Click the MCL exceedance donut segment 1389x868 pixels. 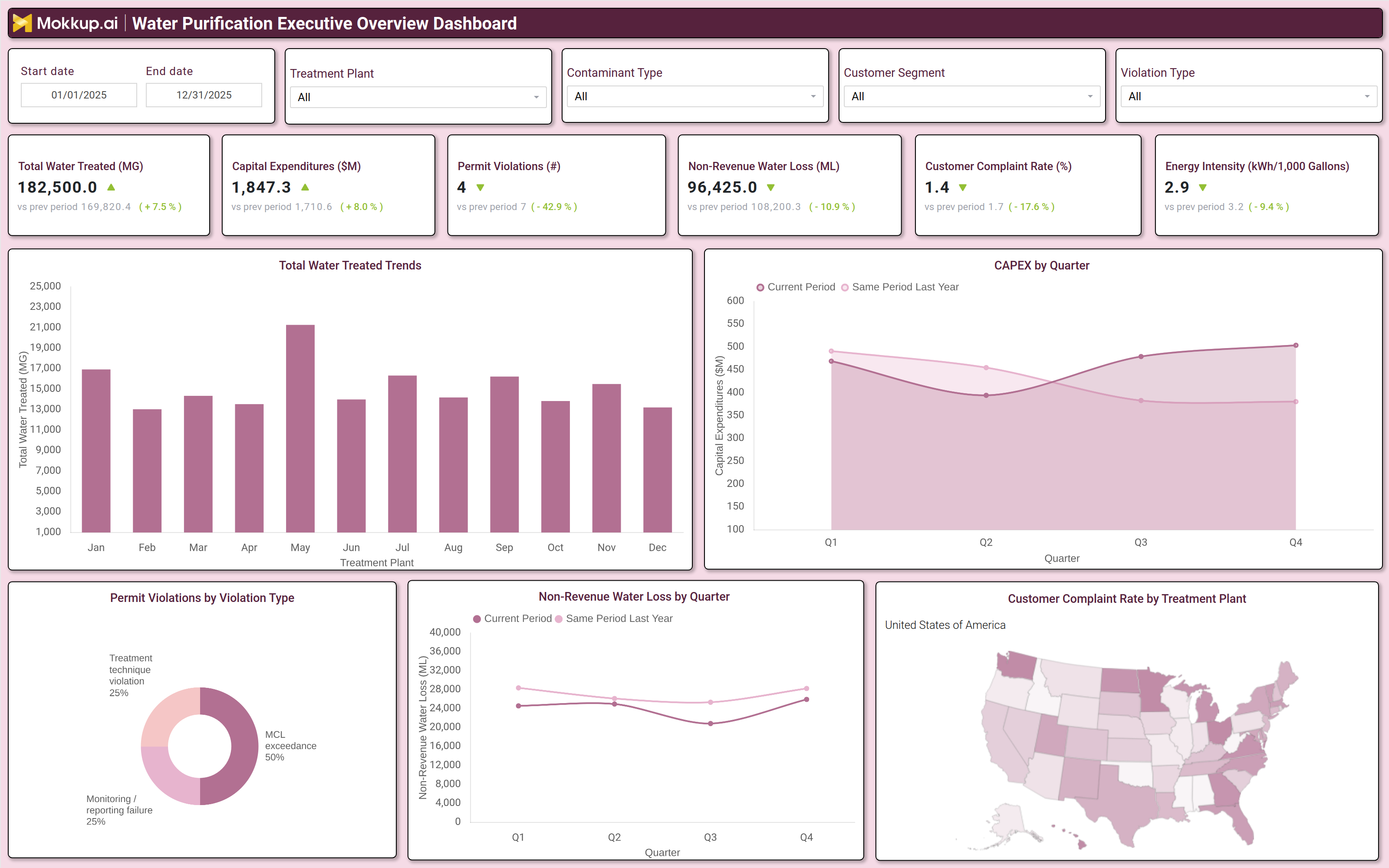[x=244, y=746]
